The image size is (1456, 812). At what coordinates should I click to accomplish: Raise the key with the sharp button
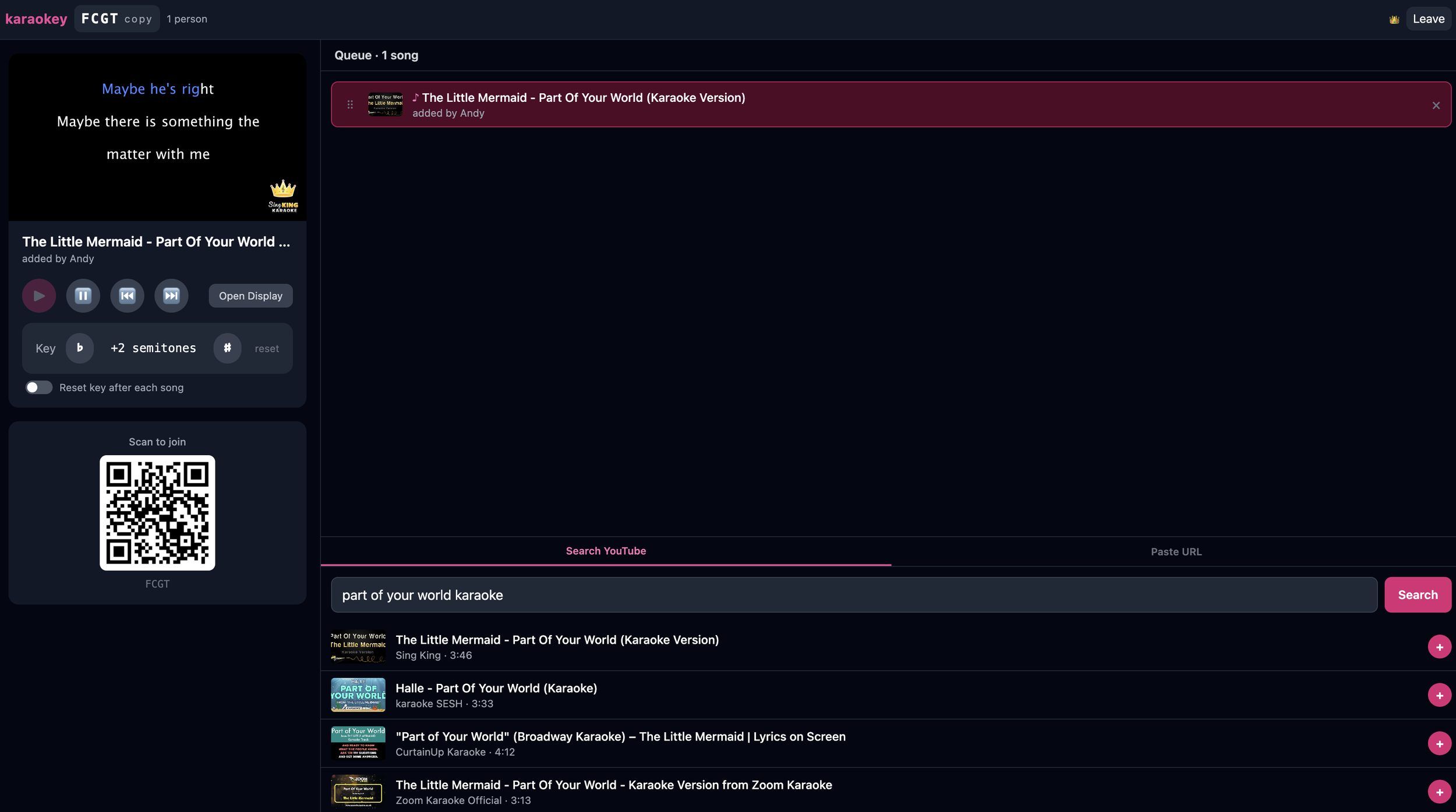[x=227, y=348]
